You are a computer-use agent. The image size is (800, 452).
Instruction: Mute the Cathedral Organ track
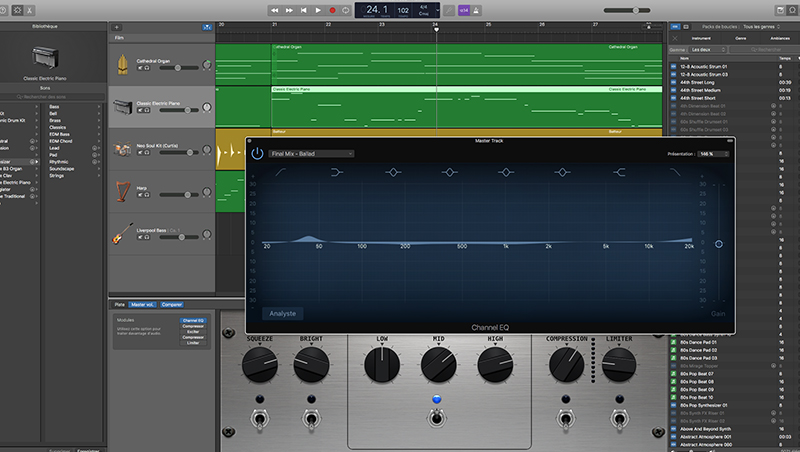pyautogui.click(x=139, y=68)
